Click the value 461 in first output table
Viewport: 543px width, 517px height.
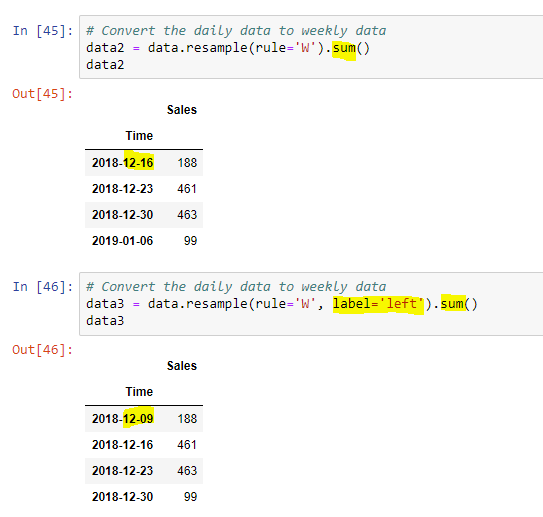[x=187, y=189]
